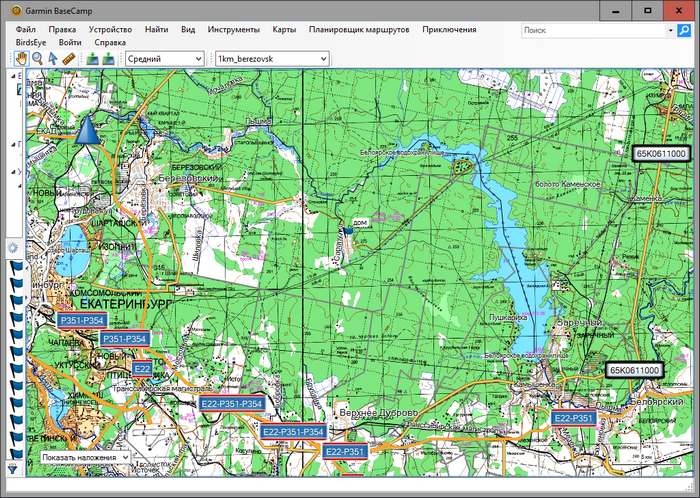Select the Zoom magnifier tool
700x498 pixels.
38,59
